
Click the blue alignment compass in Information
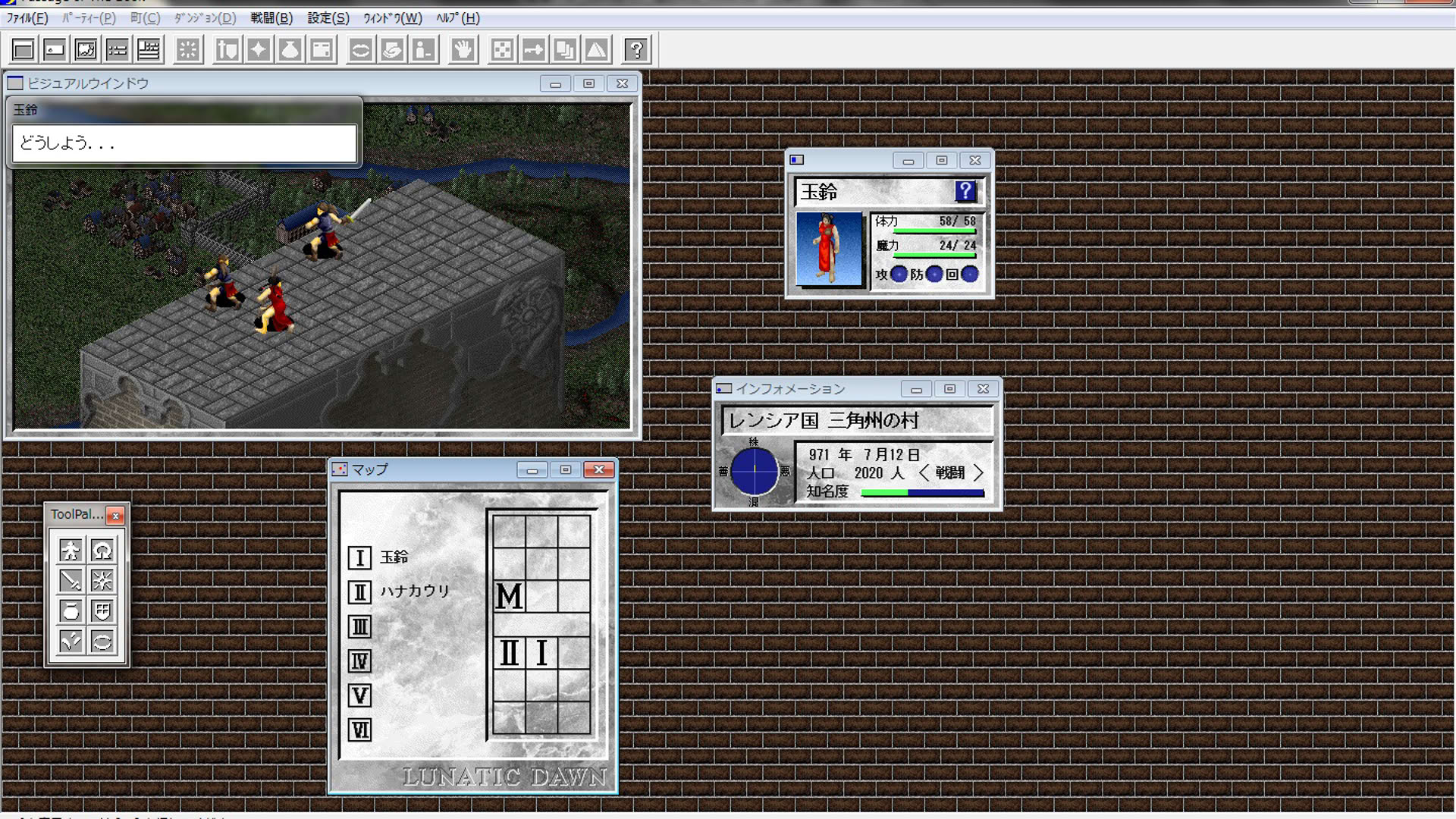click(755, 471)
